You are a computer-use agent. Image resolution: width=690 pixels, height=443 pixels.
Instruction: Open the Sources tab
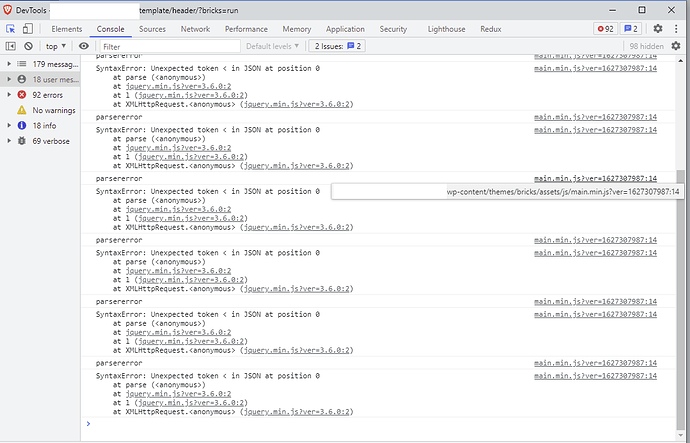point(152,29)
